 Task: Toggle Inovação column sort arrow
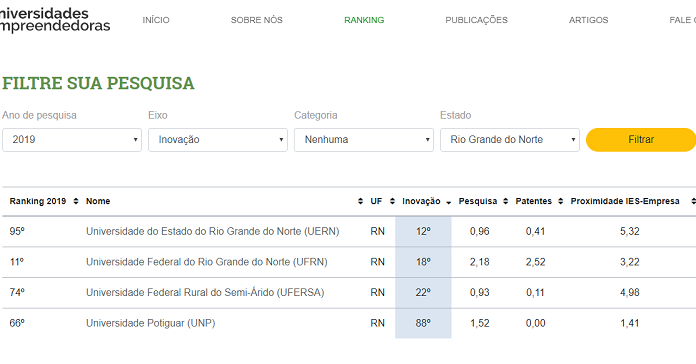point(448,202)
